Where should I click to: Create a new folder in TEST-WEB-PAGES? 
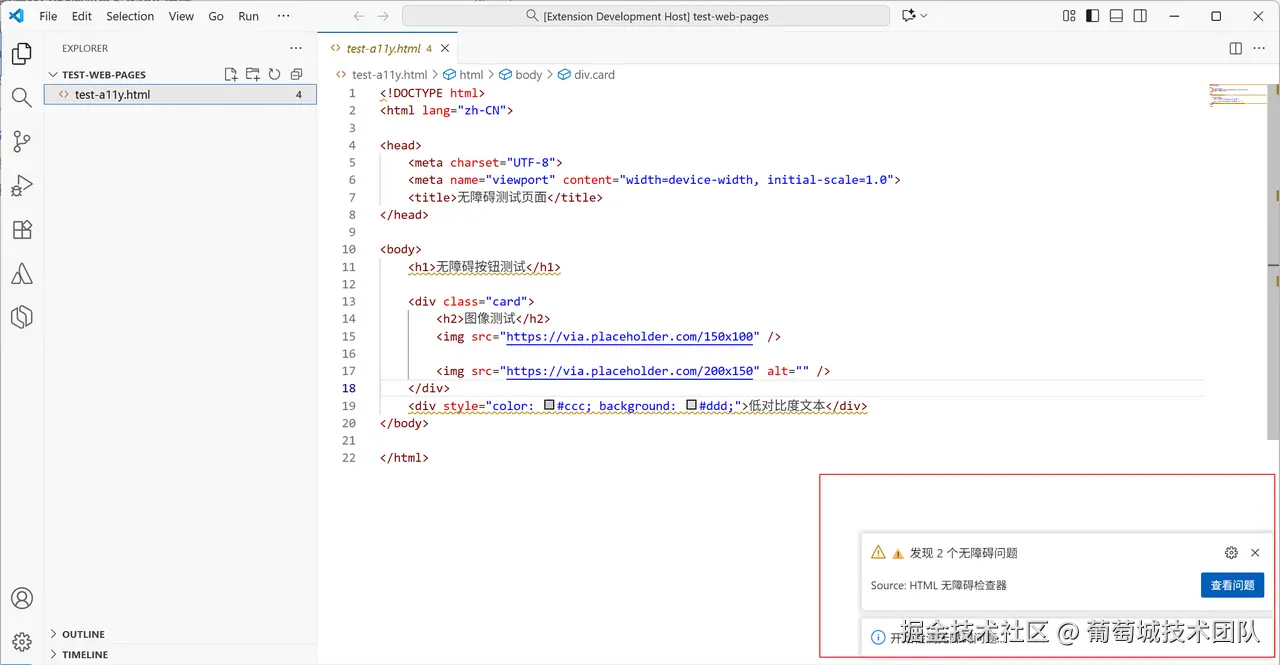coord(253,74)
